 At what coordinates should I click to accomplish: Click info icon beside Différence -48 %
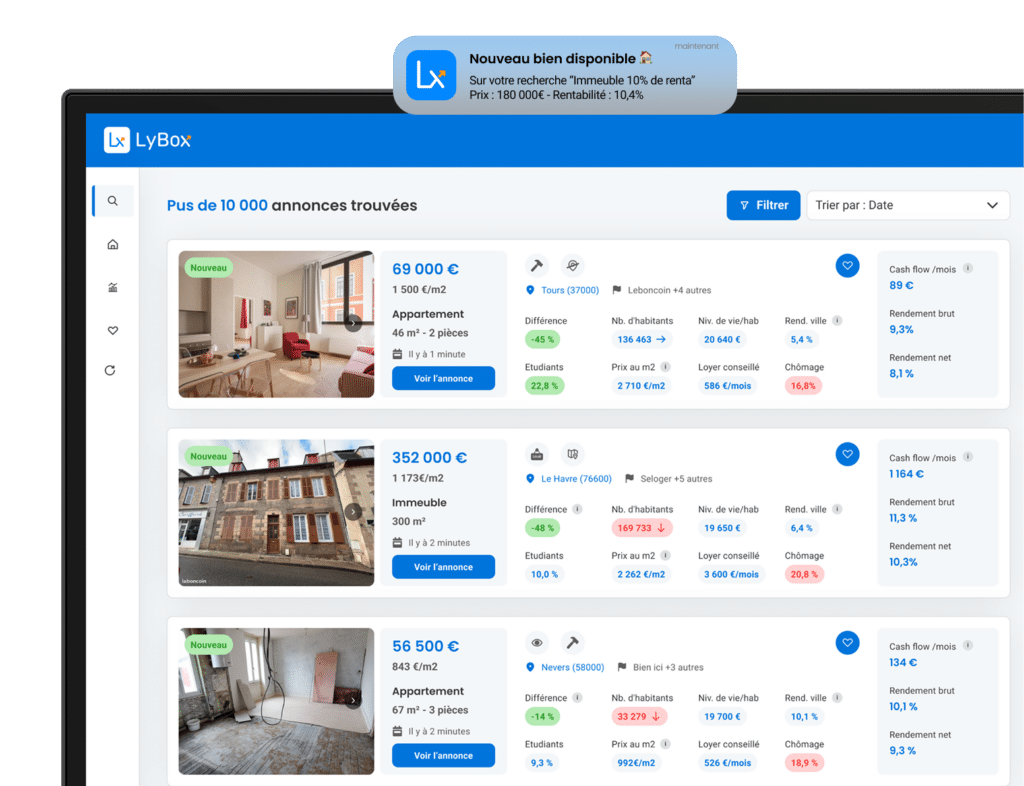(x=577, y=509)
